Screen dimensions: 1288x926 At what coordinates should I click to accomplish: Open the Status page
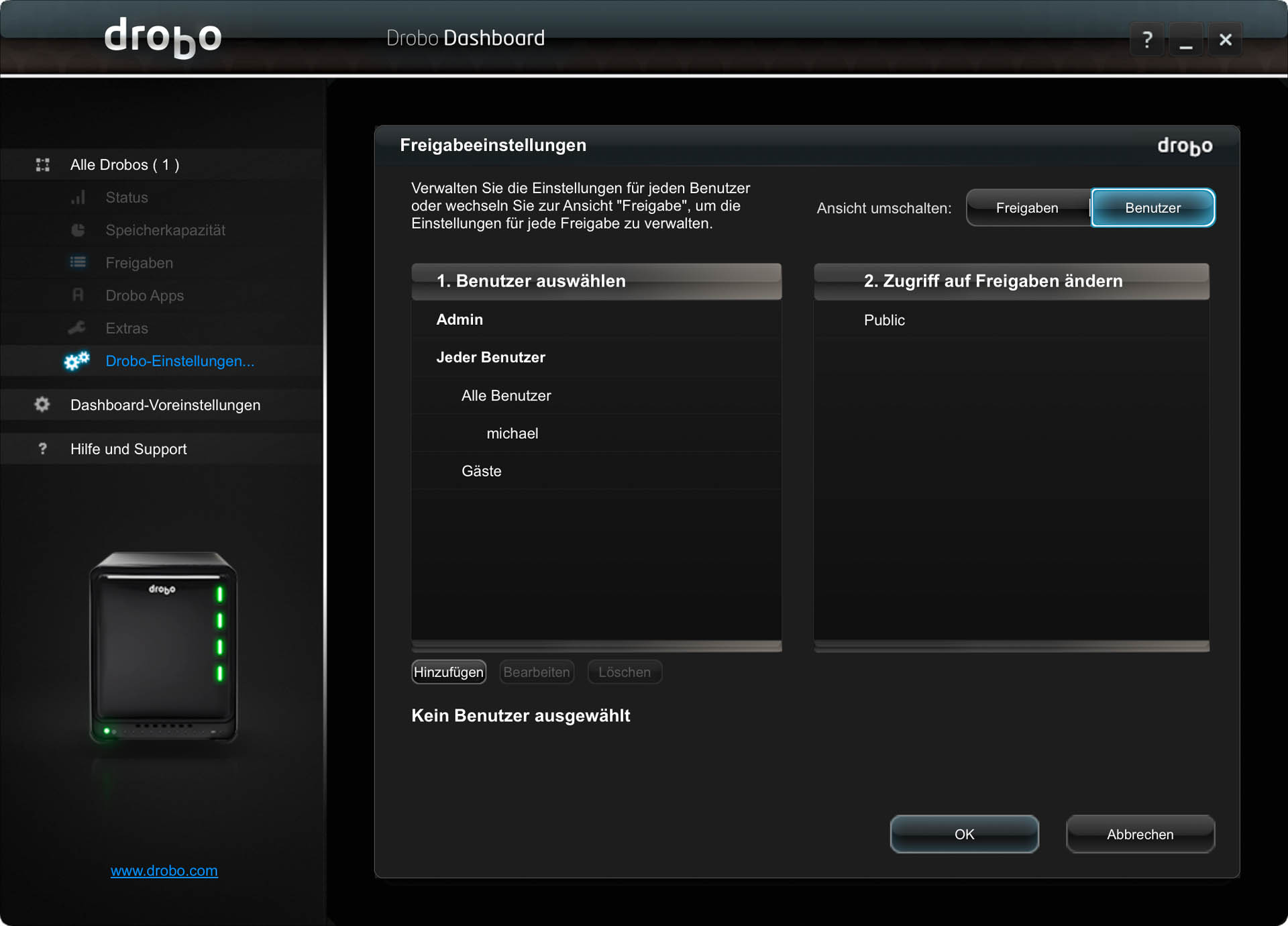click(127, 197)
